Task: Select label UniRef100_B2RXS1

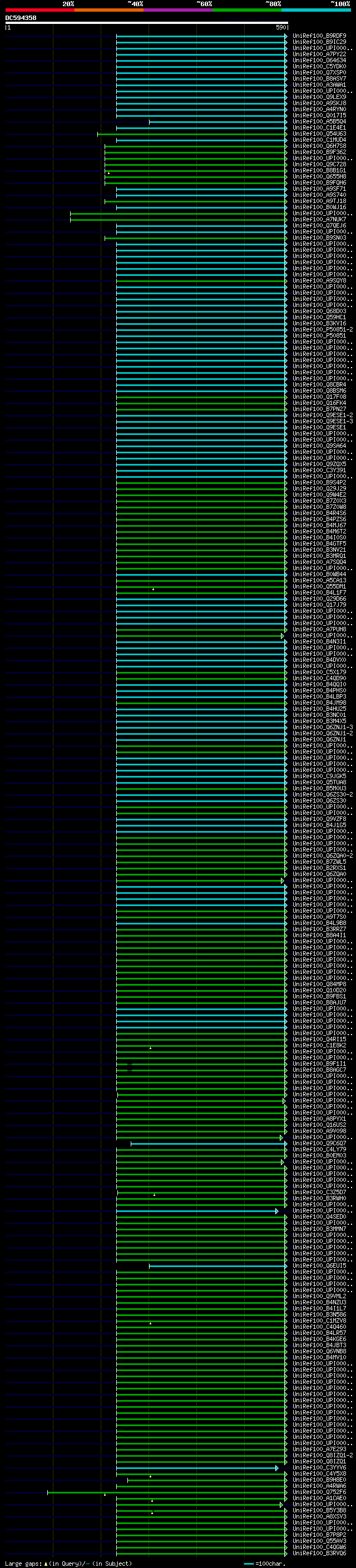Action: (319, 869)
